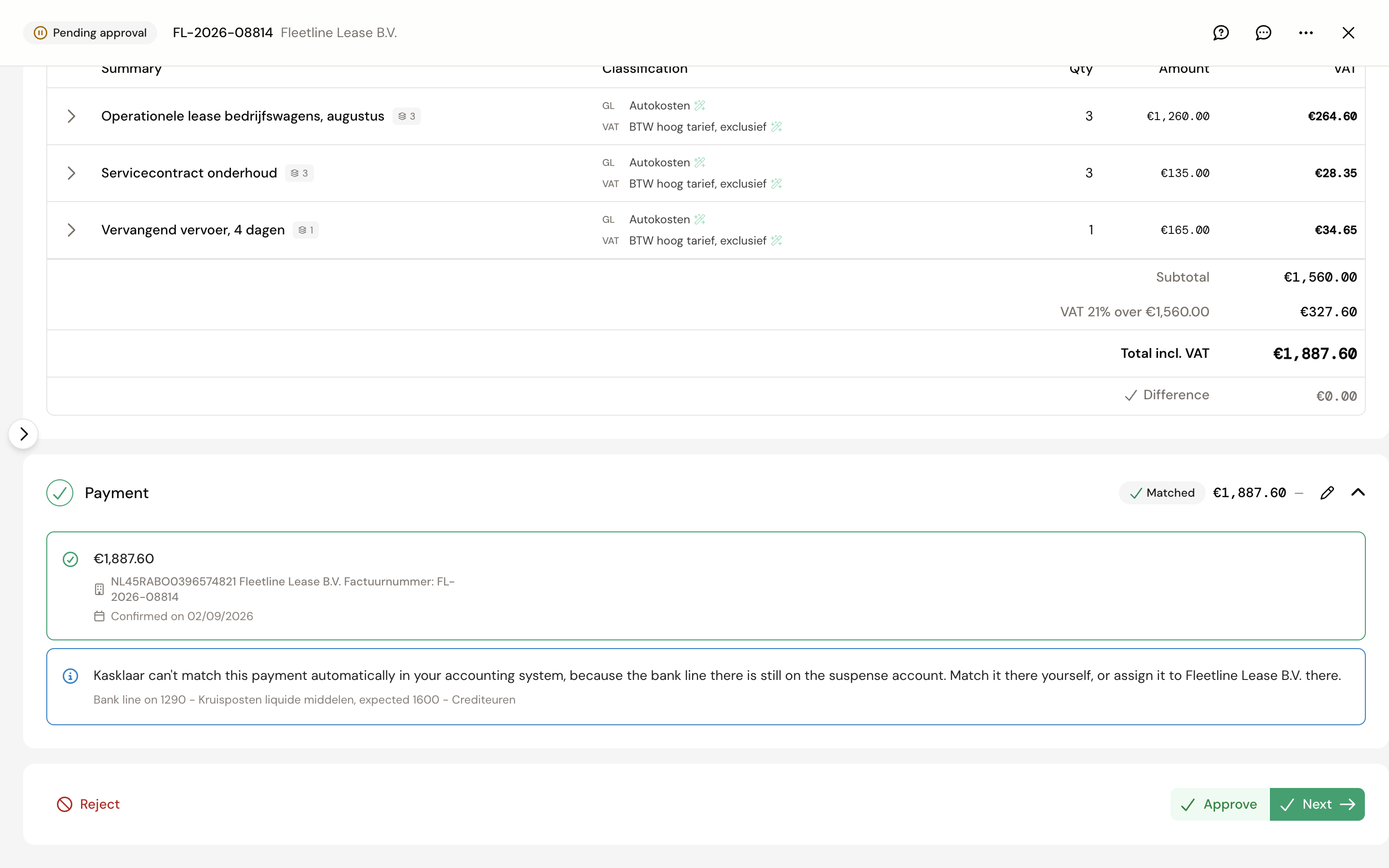Image resolution: width=1389 pixels, height=868 pixels.
Task: Expand the Servicecontract onderhoud row
Action: point(71,173)
